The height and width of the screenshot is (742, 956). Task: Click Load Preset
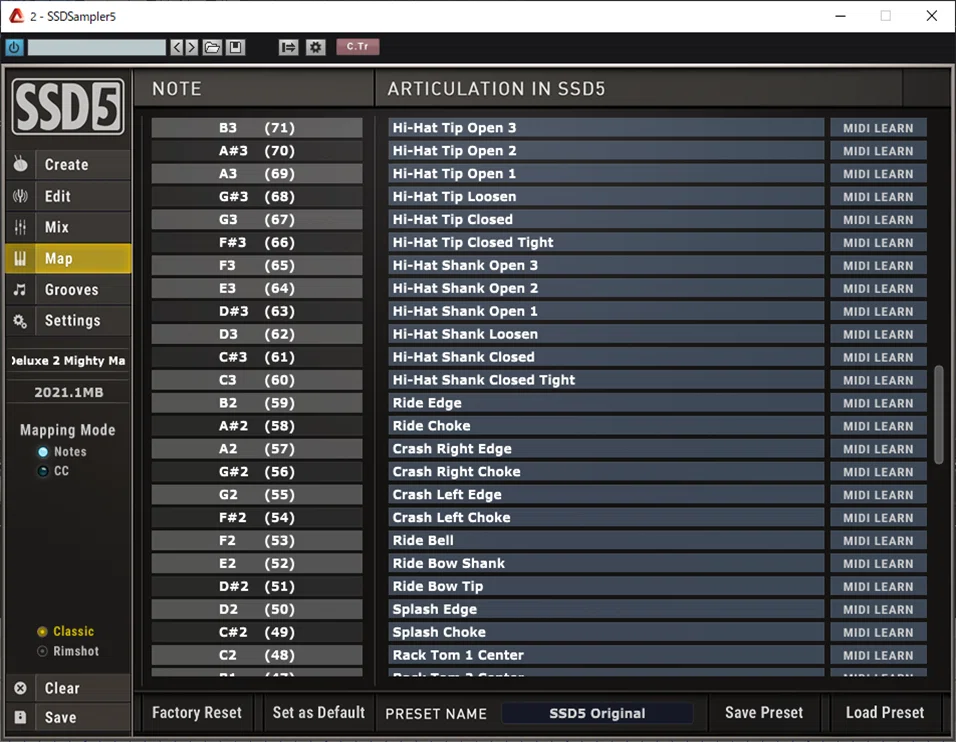[x=885, y=712]
